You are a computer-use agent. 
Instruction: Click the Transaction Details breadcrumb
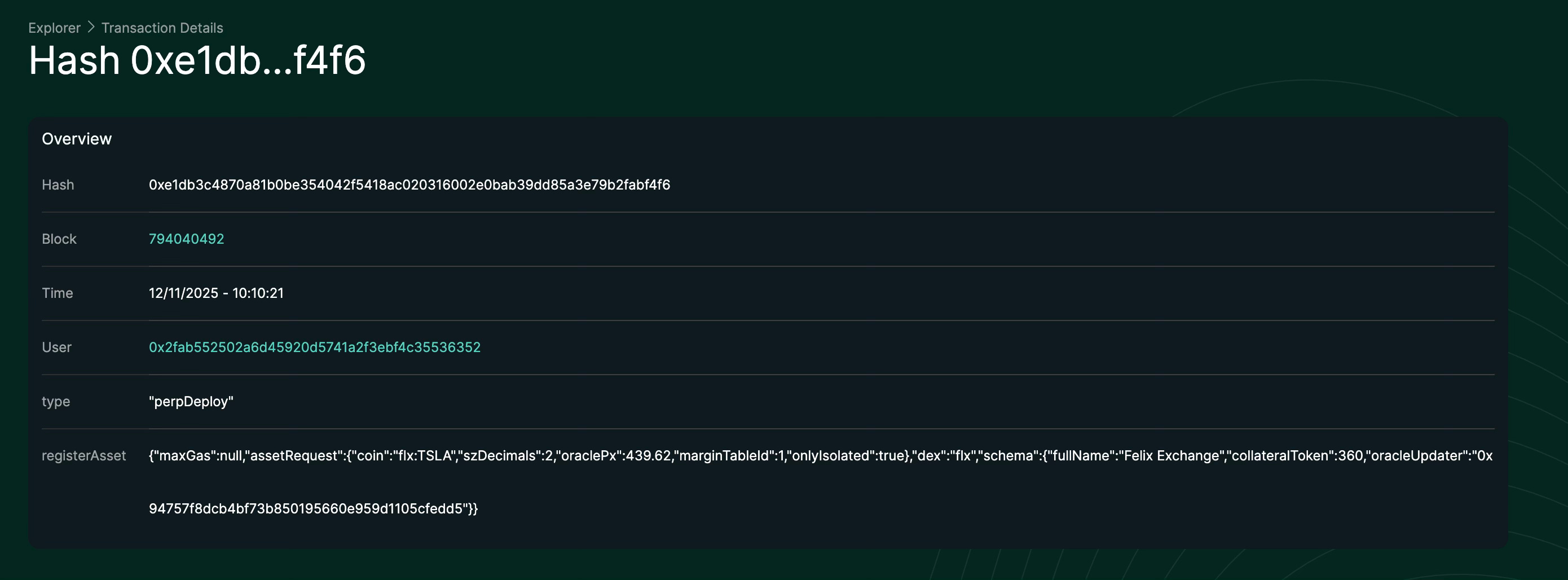pos(162,28)
